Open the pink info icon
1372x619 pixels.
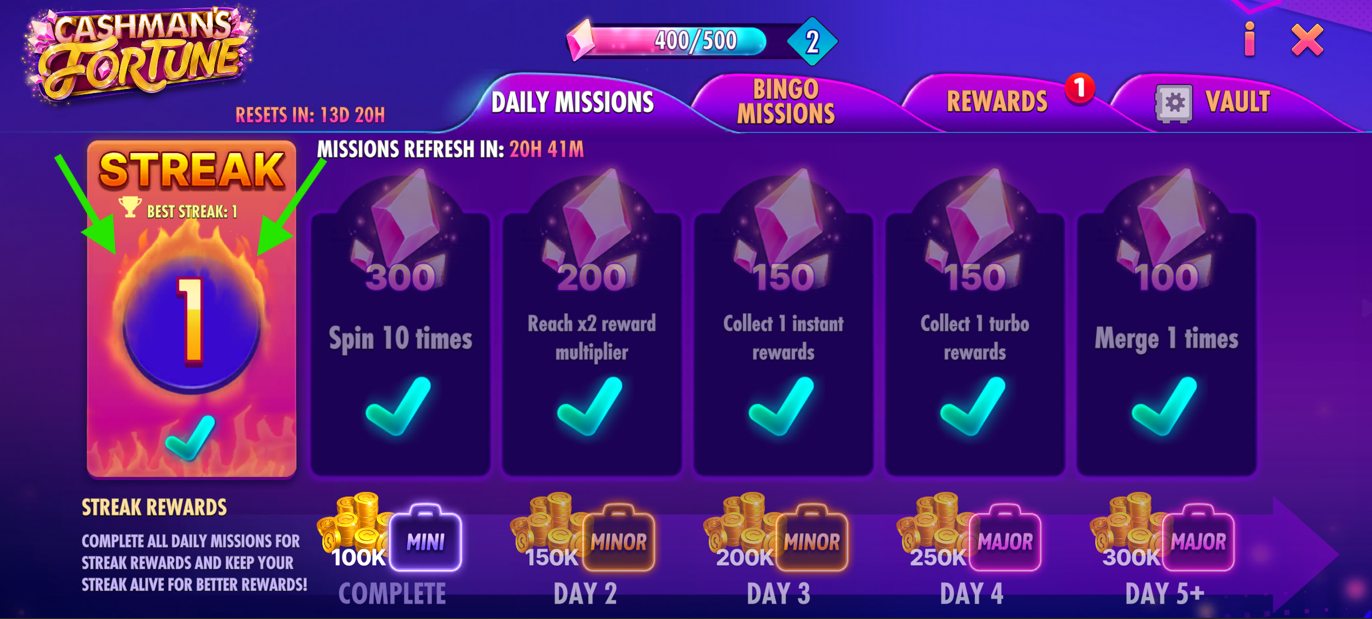1249,39
